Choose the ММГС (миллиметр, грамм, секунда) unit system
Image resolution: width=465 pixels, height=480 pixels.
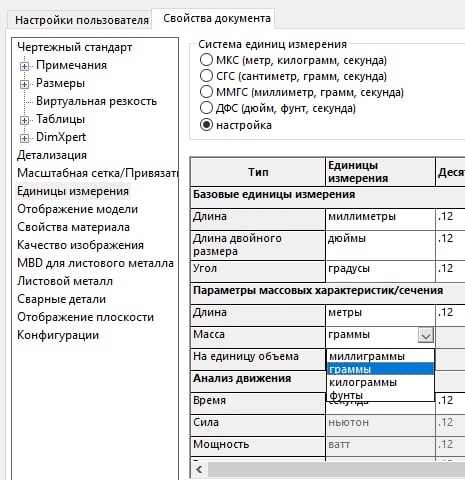click(206, 92)
